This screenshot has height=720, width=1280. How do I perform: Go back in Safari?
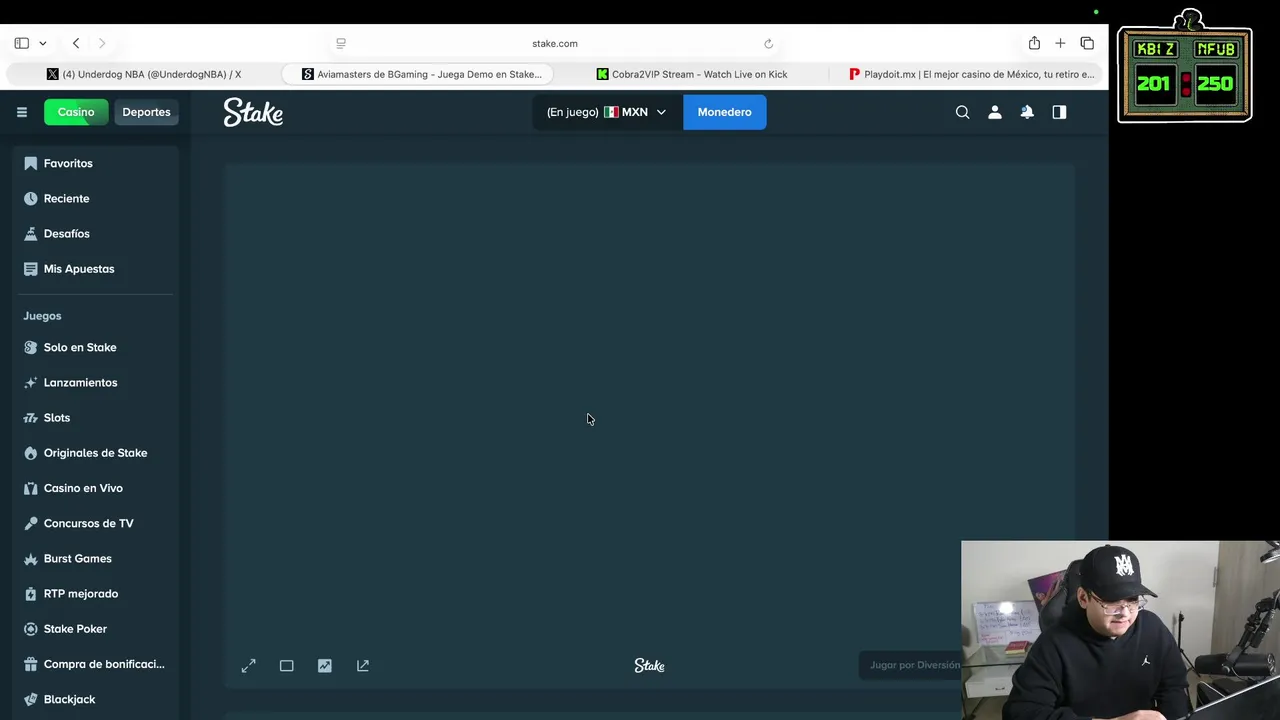tap(76, 43)
